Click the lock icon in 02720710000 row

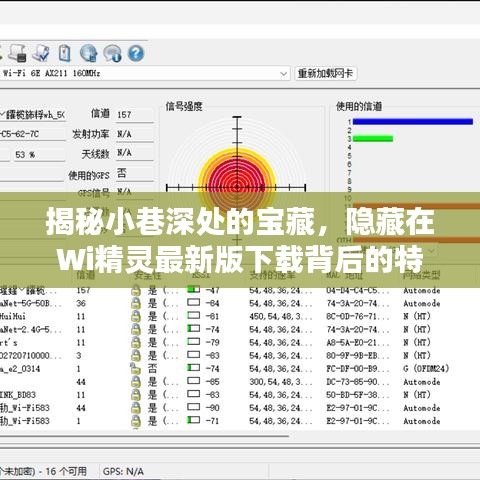(135, 355)
